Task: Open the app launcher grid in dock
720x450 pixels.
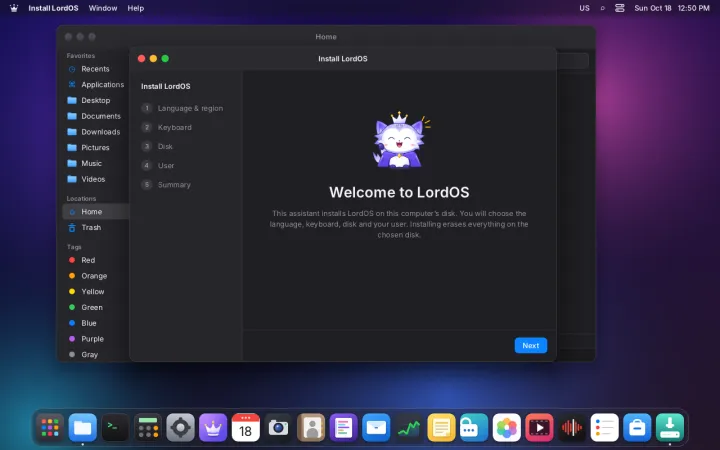Action: tap(50, 428)
